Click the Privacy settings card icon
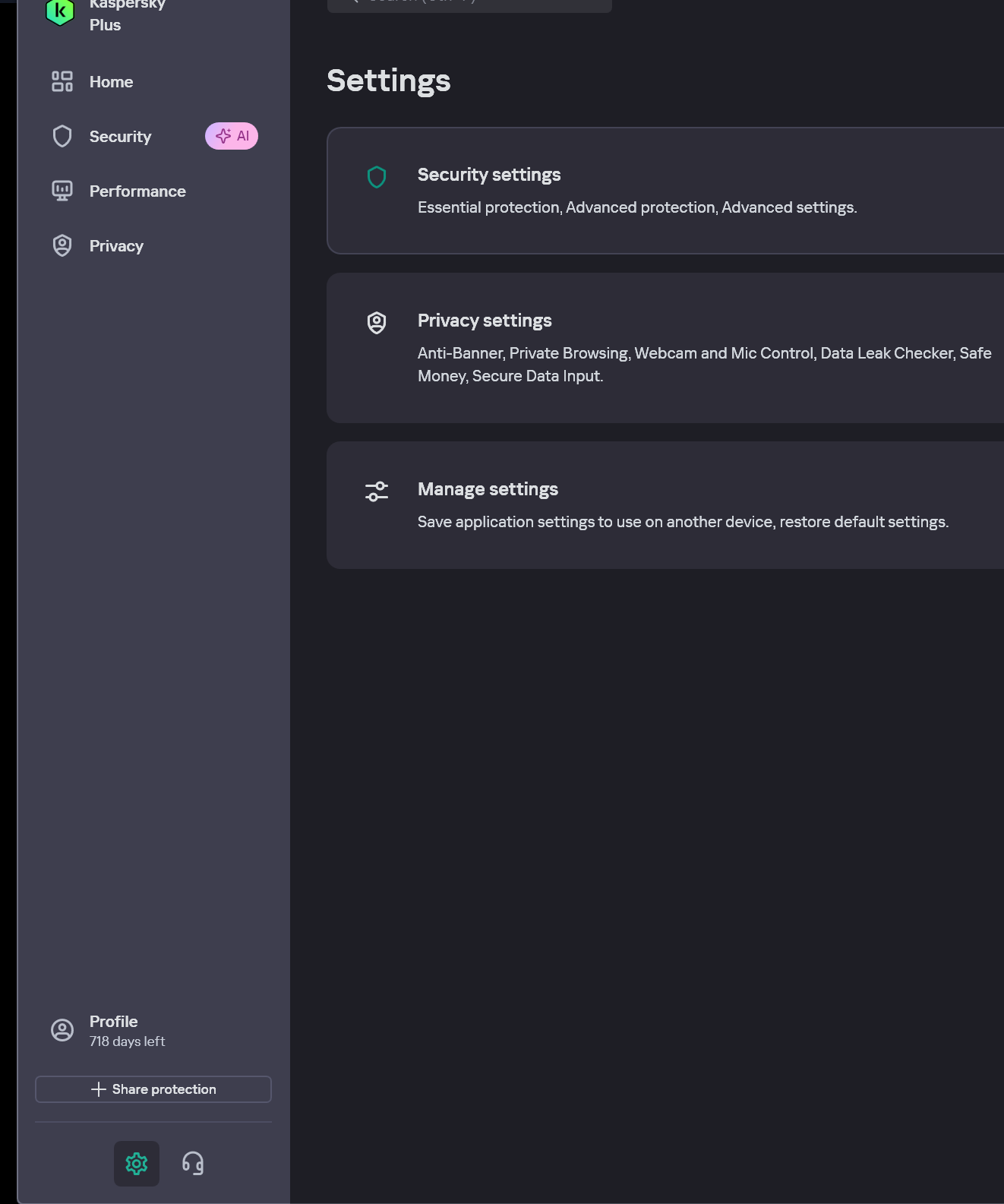Image resolution: width=1004 pixels, height=1204 pixels. [377, 323]
